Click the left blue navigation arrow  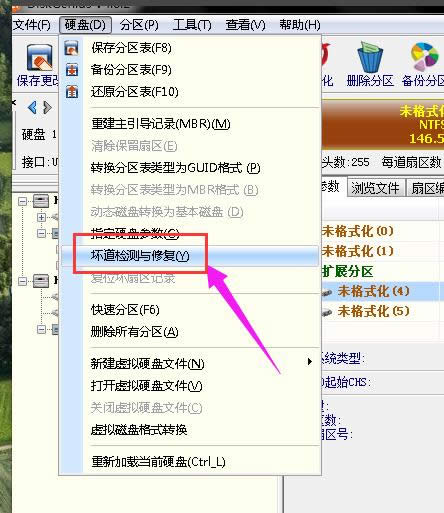click(32, 108)
